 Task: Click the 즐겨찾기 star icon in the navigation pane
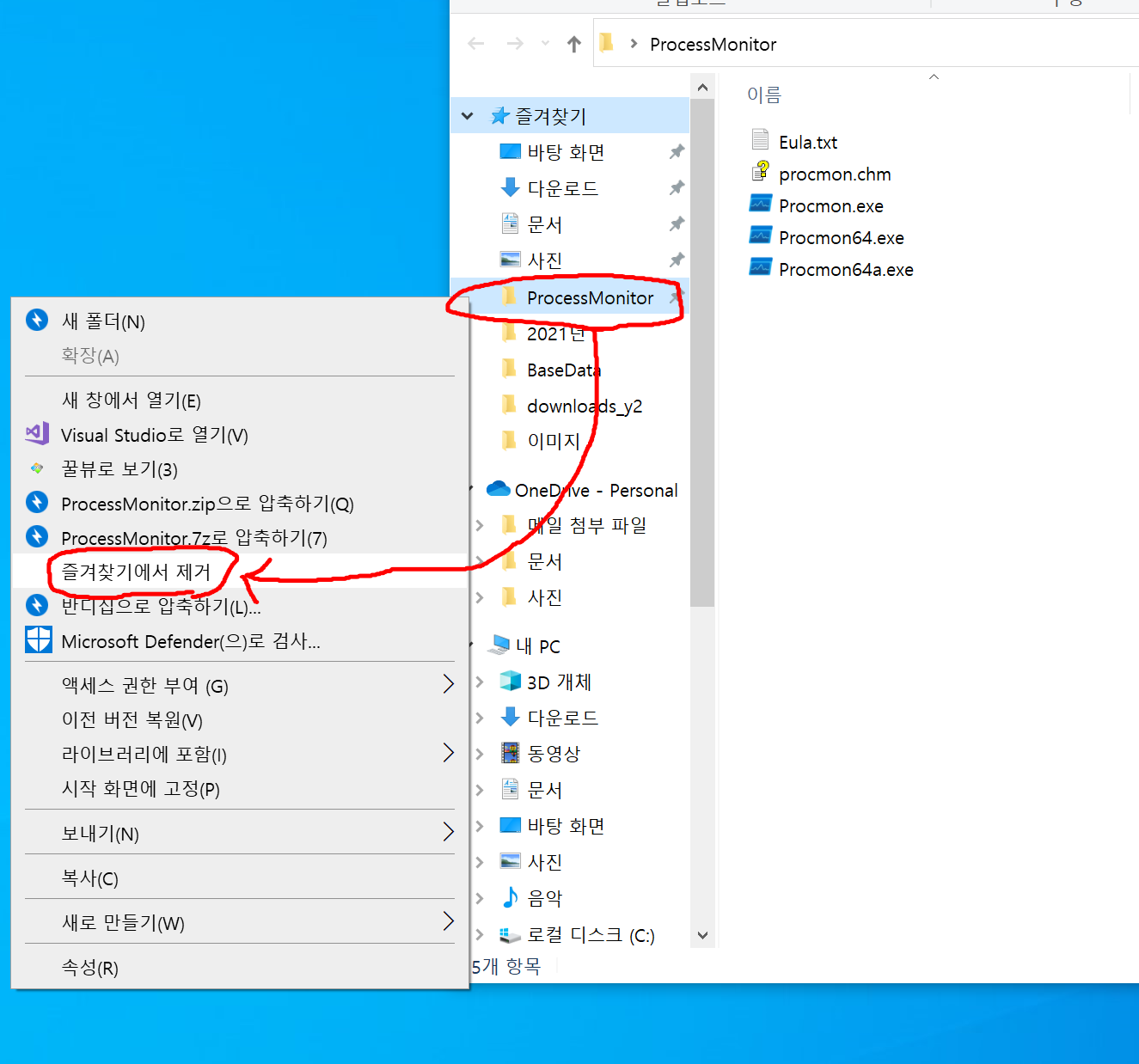coord(500,115)
